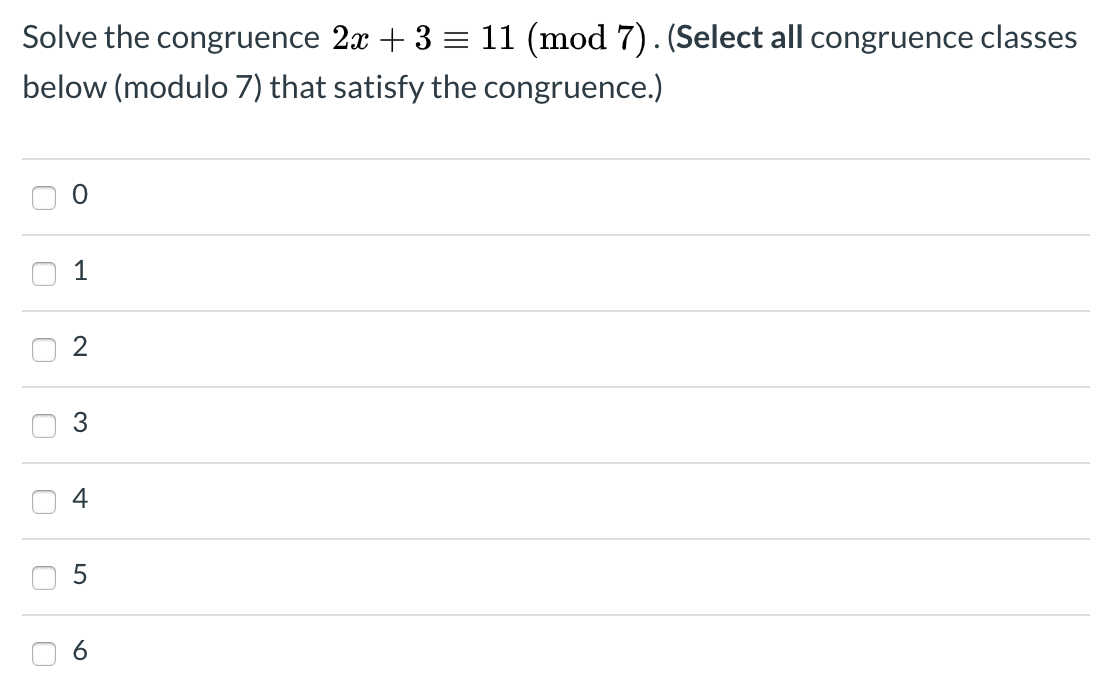The height and width of the screenshot is (694, 1112).
Task: Select the congruence class labeled 4
Action: 44,501
